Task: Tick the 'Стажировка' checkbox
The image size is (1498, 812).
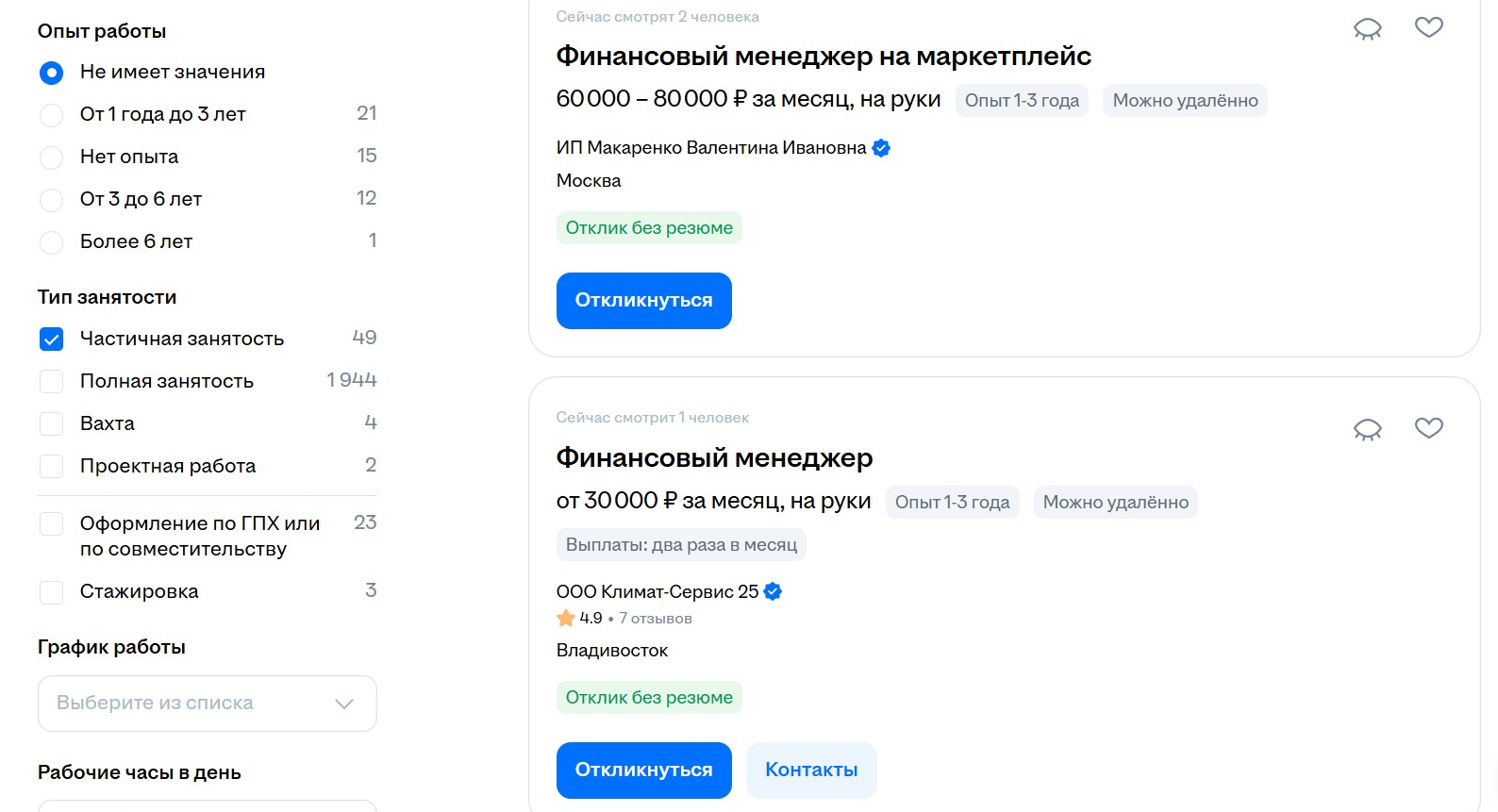Action: (52, 592)
